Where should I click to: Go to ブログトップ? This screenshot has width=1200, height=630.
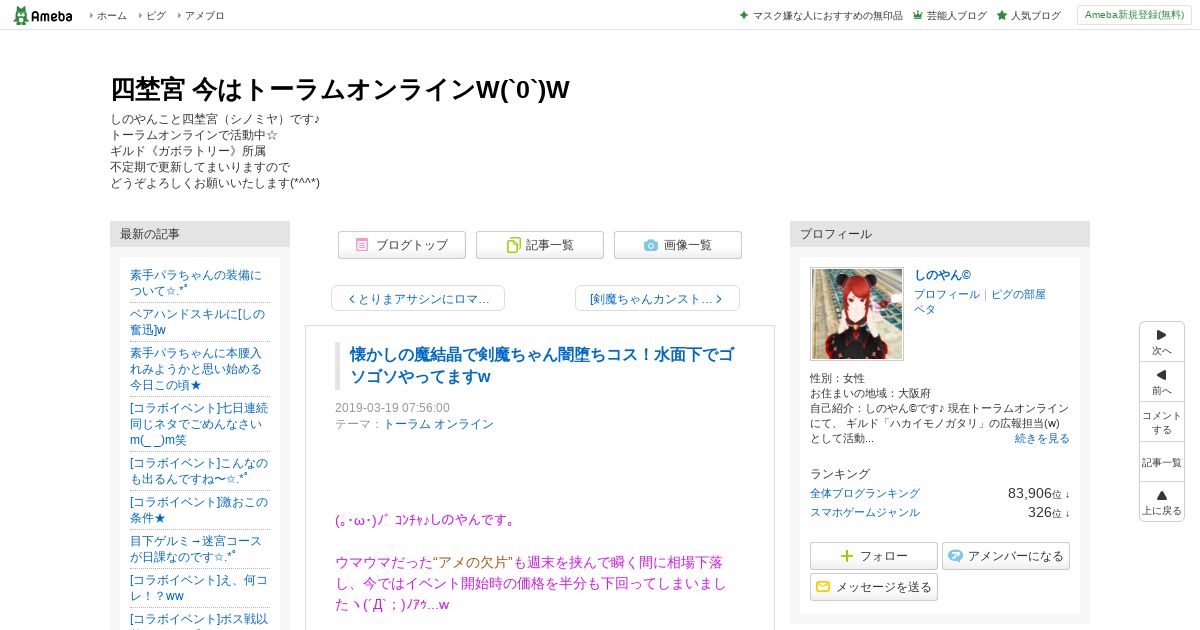coord(402,245)
